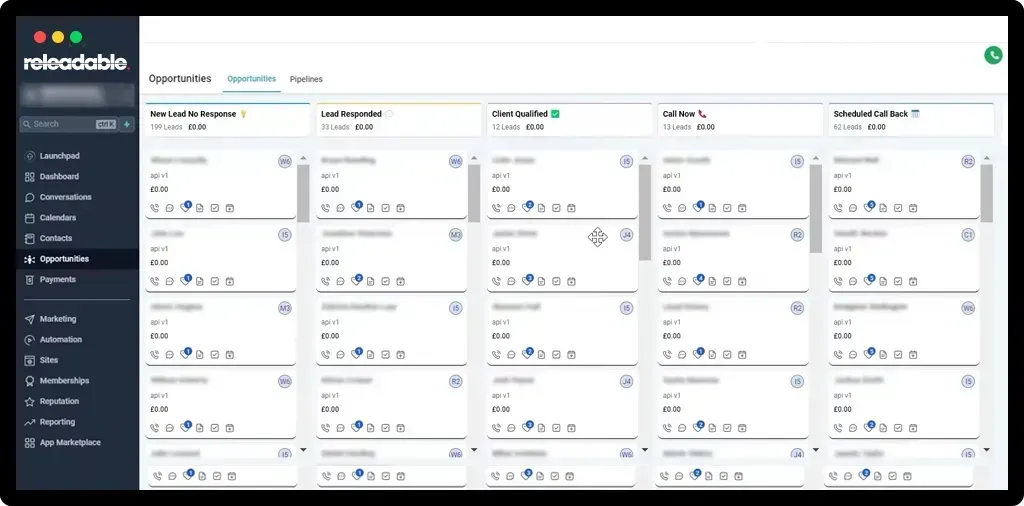The image size is (1024, 506).
Task: Open tasks on the M3 card in New Lead No Response
Action: (x=215, y=355)
